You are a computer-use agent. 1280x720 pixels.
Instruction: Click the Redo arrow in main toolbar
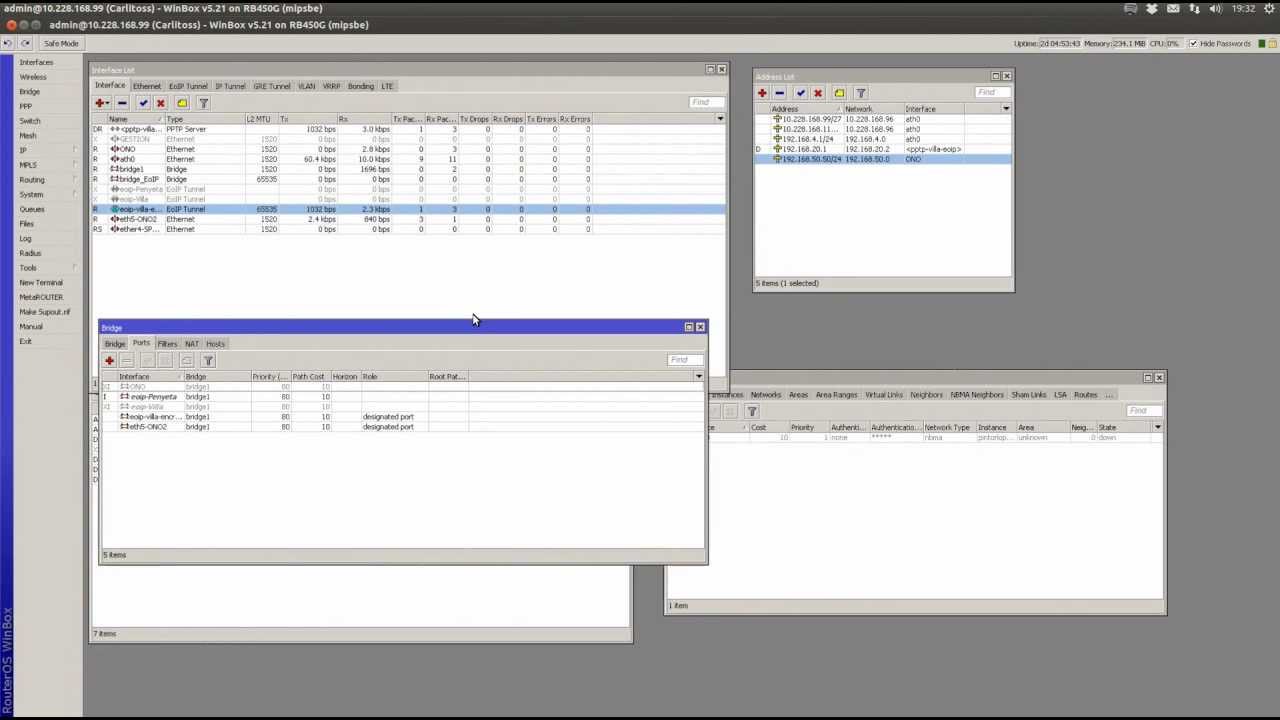point(25,43)
